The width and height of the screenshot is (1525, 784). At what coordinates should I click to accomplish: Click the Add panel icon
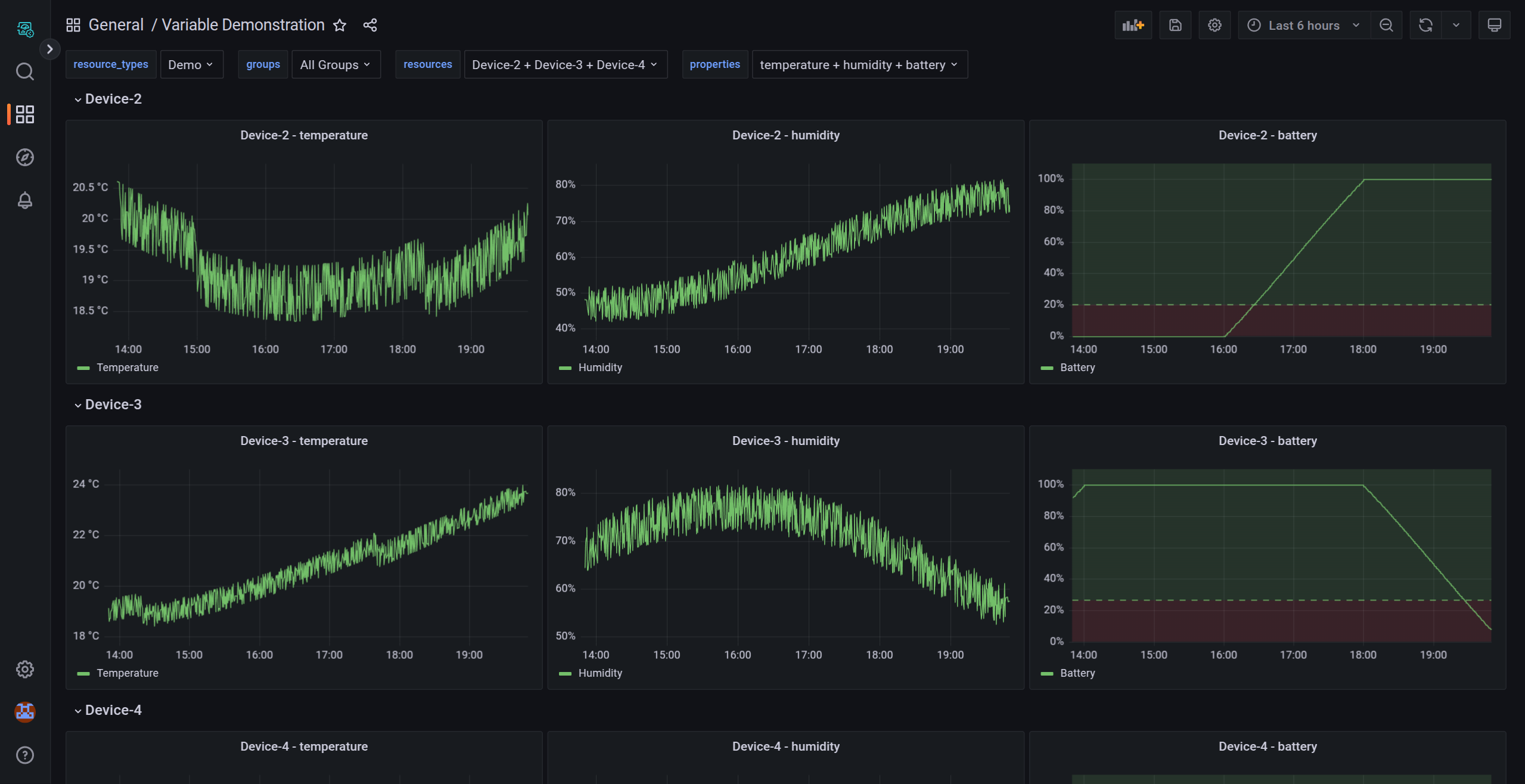pos(1132,25)
